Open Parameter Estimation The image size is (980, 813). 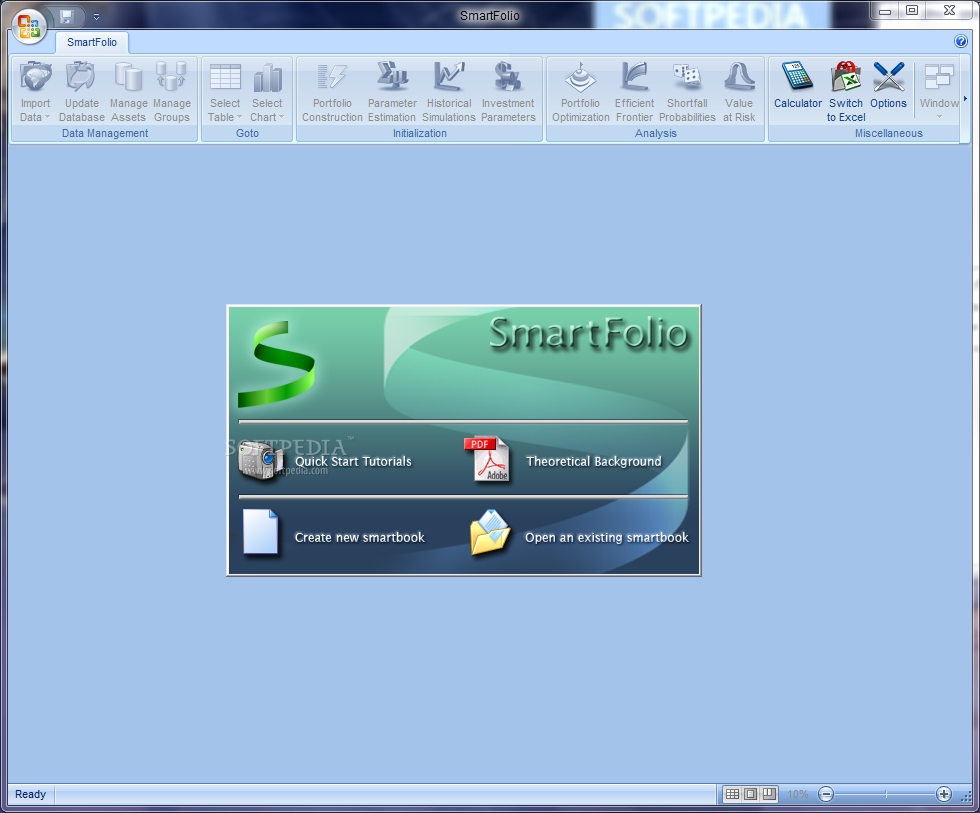pos(392,92)
